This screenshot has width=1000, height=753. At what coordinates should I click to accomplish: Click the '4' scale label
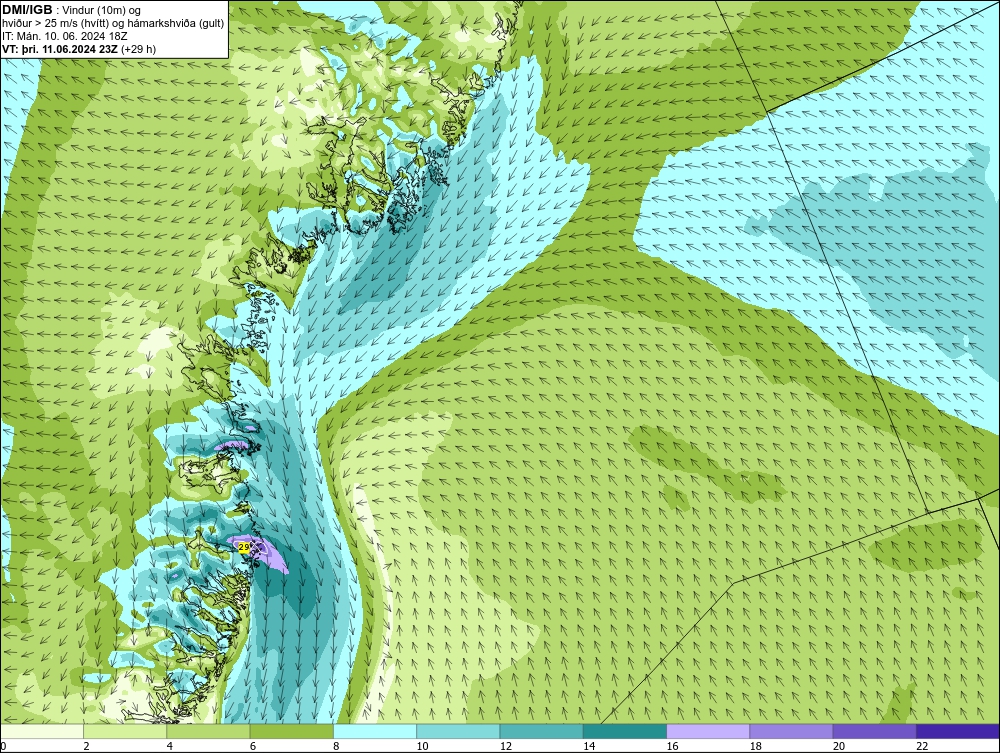(170, 747)
